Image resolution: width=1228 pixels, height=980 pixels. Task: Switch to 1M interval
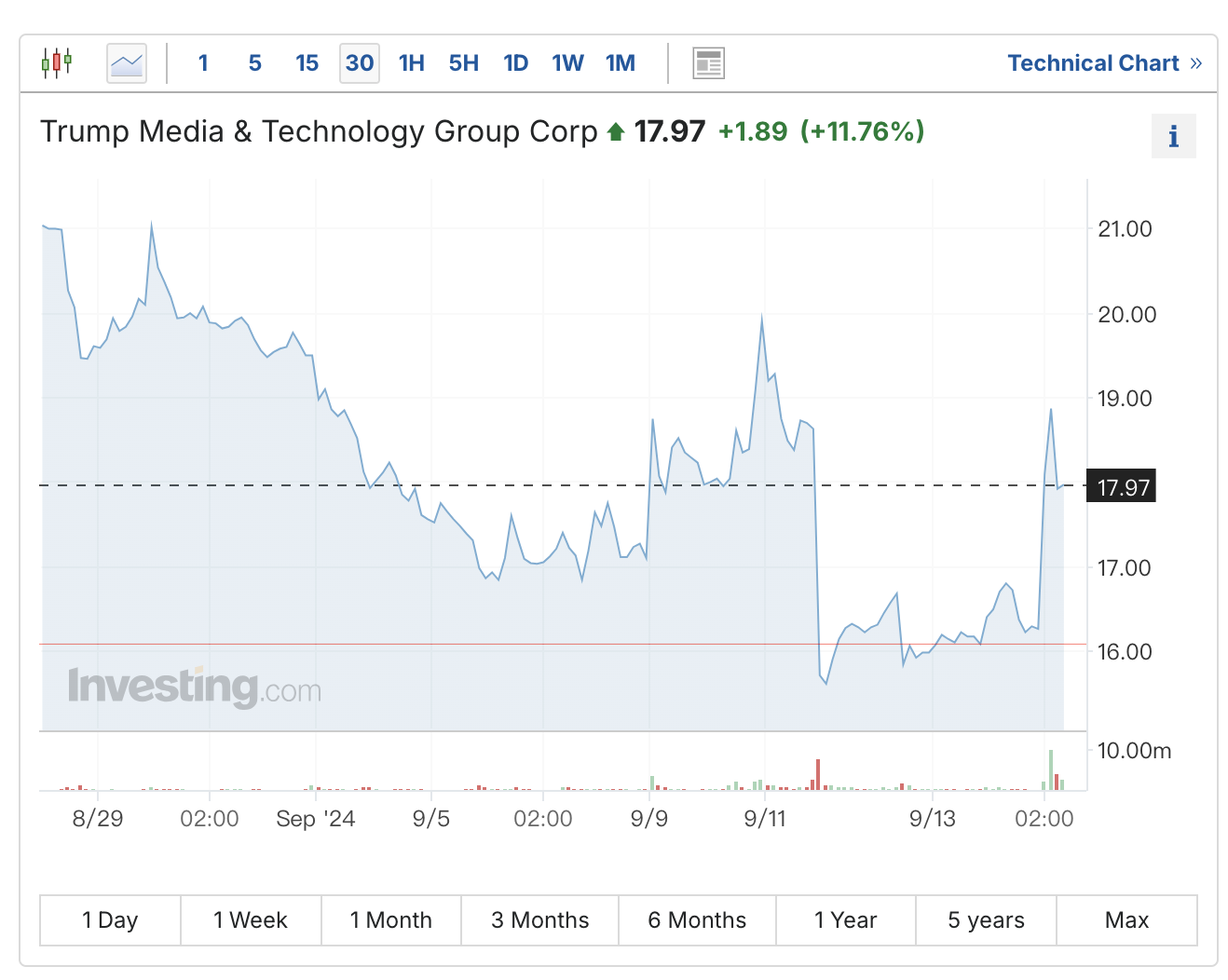621,63
